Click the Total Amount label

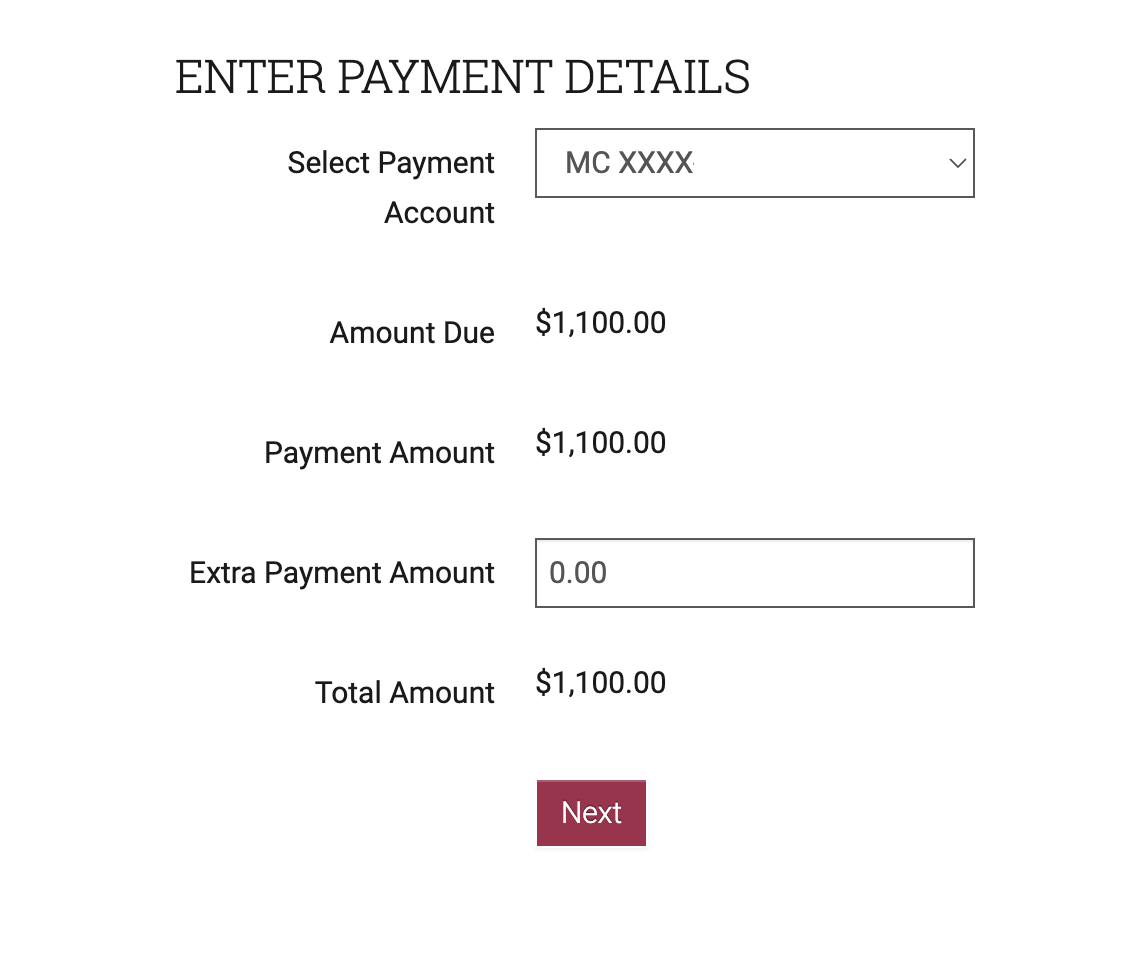[x=405, y=693]
